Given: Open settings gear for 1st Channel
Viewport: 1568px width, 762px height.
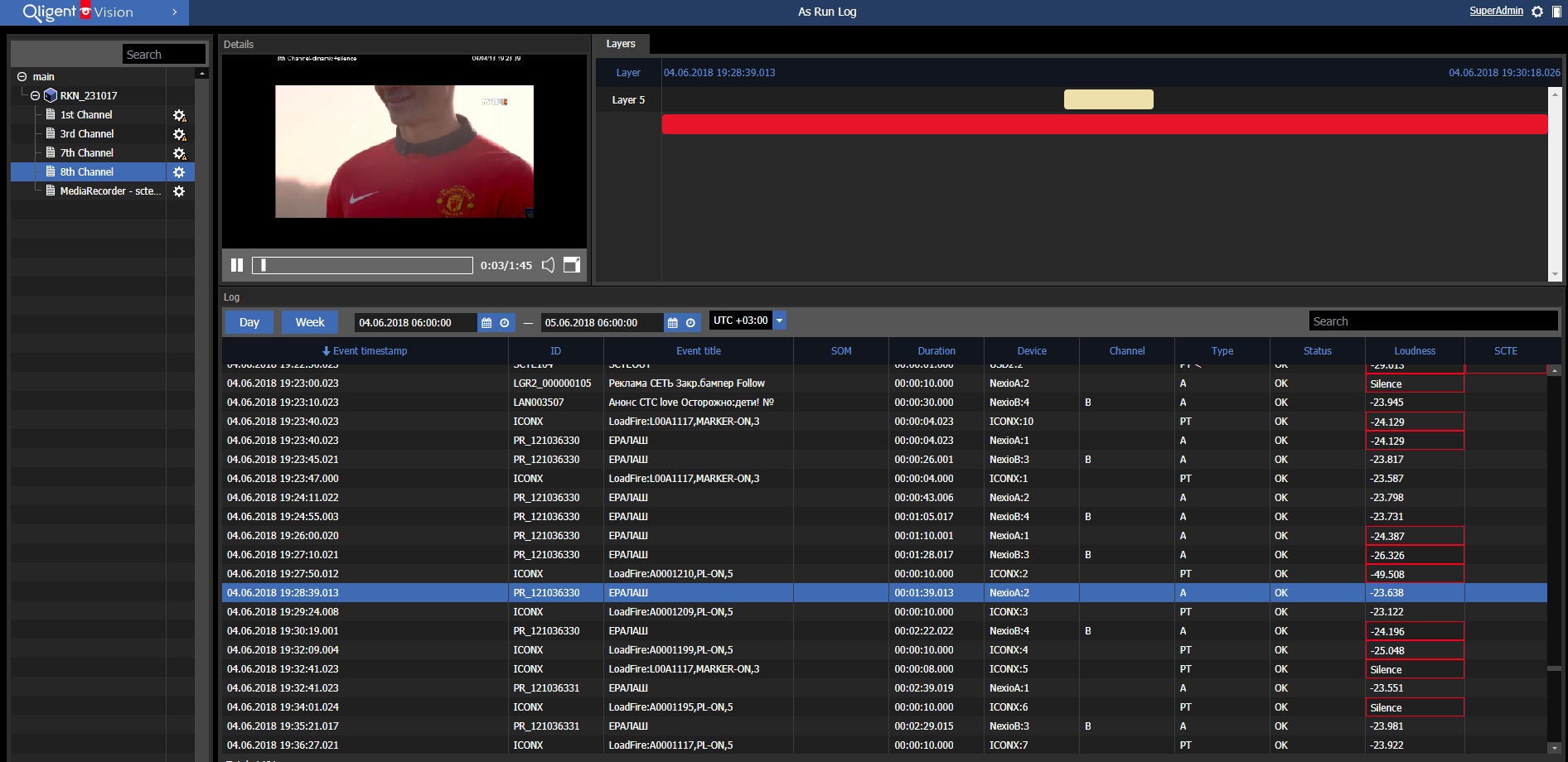Looking at the screenshot, I should pyautogui.click(x=179, y=115).
